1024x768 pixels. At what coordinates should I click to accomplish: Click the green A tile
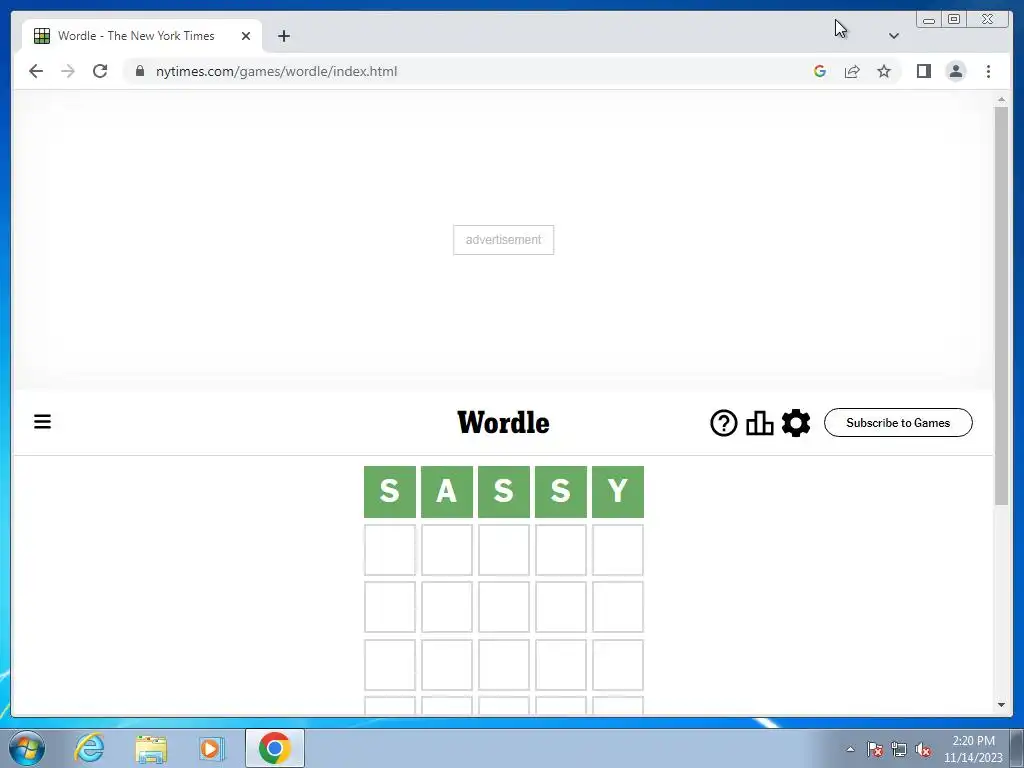pyautogui.click(x=447, y=492)
